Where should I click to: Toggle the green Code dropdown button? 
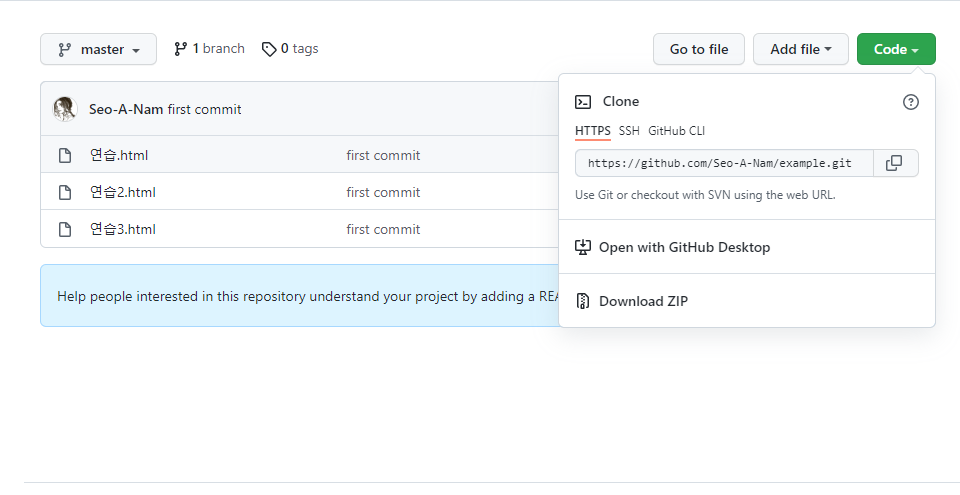click(x=896, y=49)
